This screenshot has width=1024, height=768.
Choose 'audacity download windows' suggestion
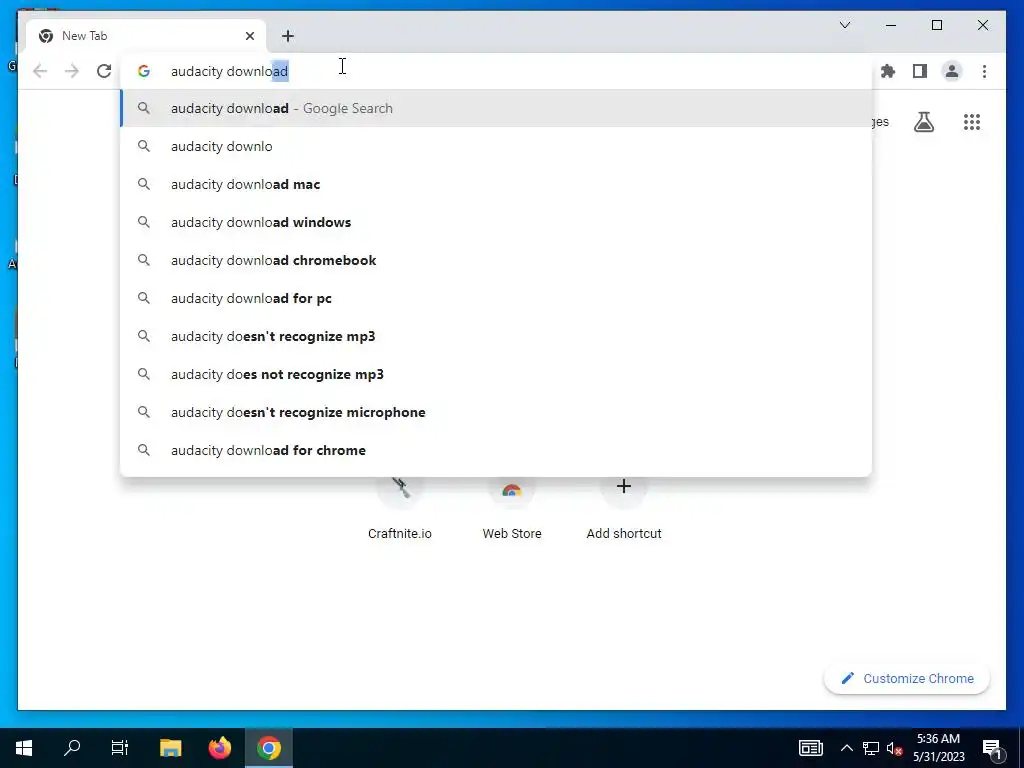coord(496,222)
